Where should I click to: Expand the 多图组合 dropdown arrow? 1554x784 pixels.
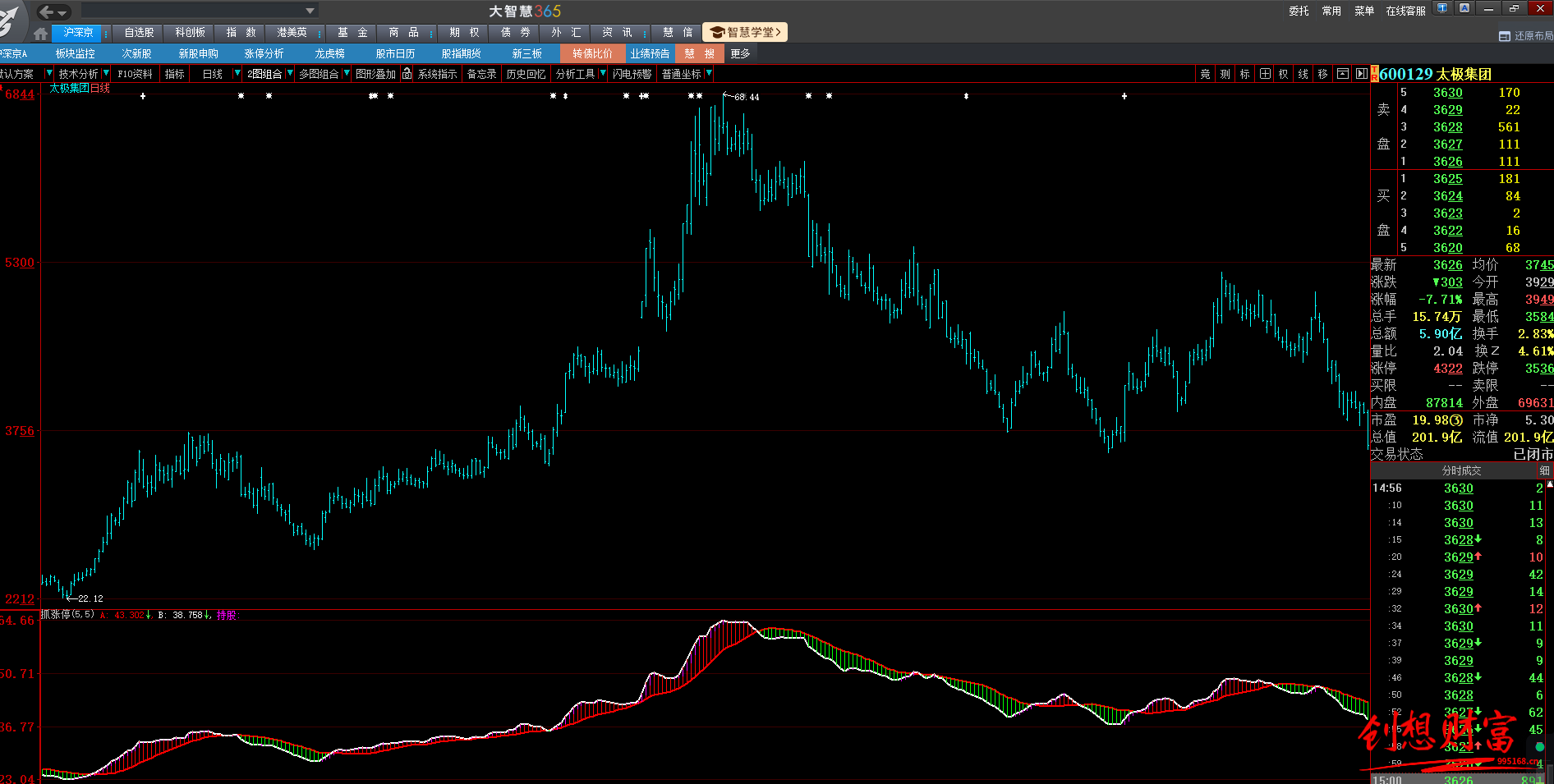pos(346,74)
